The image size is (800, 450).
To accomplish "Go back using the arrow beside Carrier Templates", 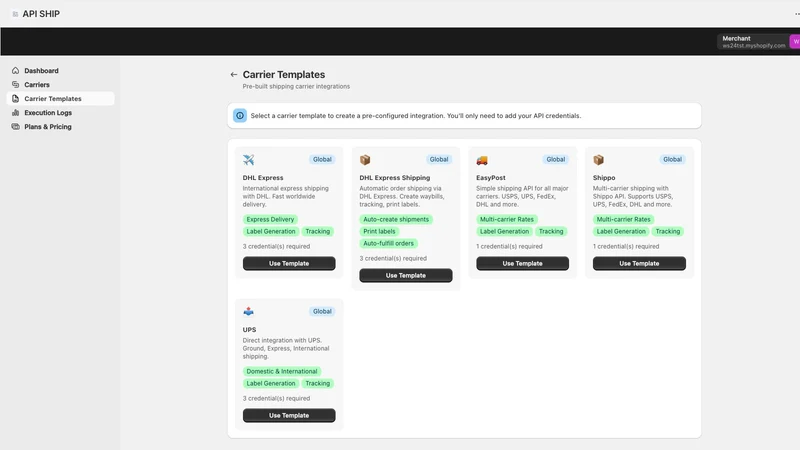I will pyautogui.click(x=234, y=74).
